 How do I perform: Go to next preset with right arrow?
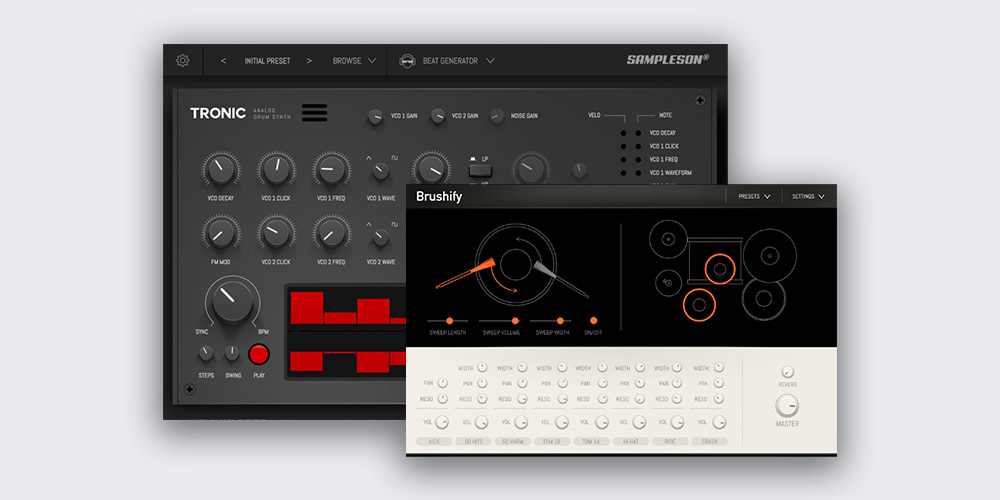tap(309, 61)
